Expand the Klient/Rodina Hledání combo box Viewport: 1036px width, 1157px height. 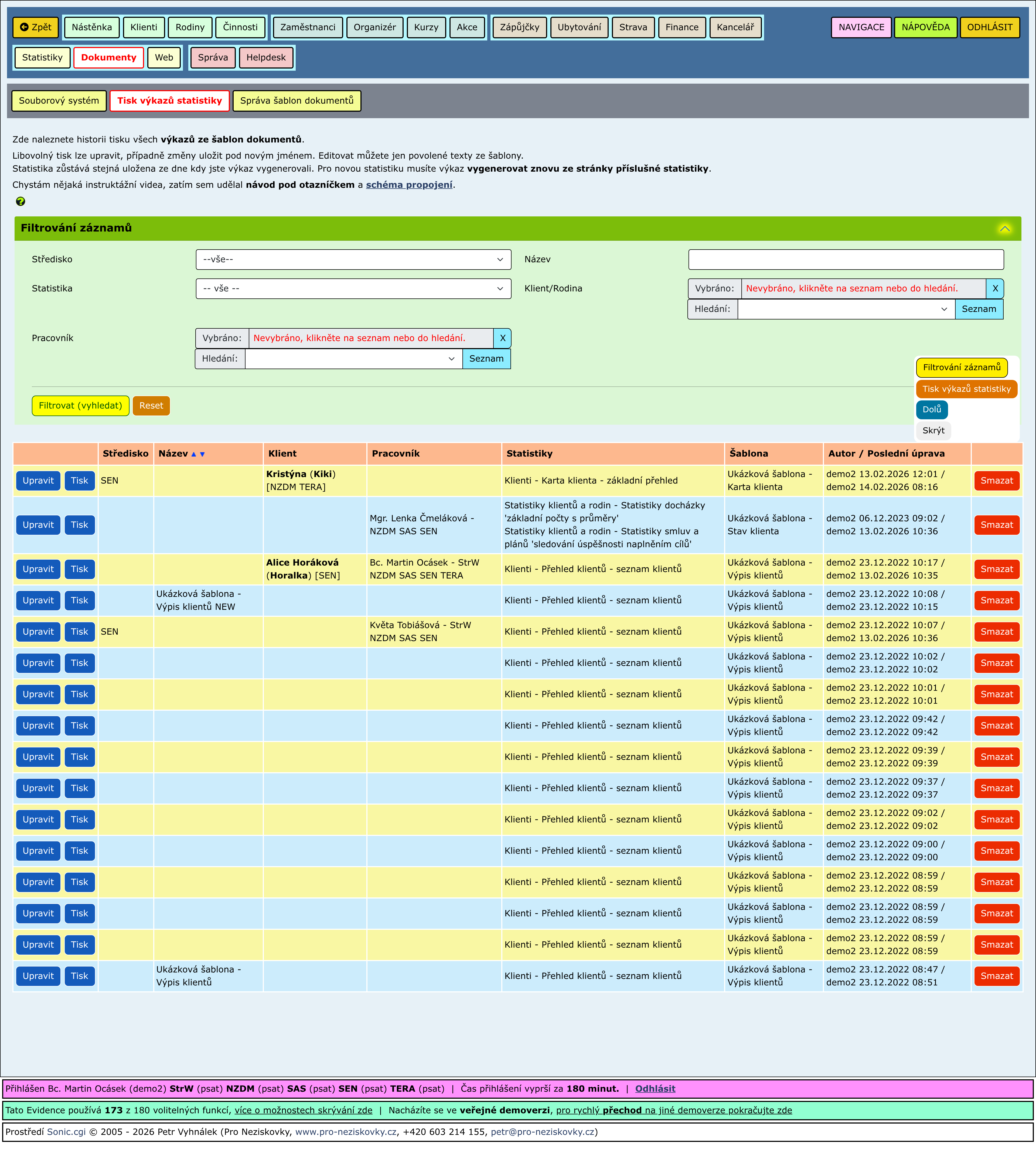coord(944,309)
